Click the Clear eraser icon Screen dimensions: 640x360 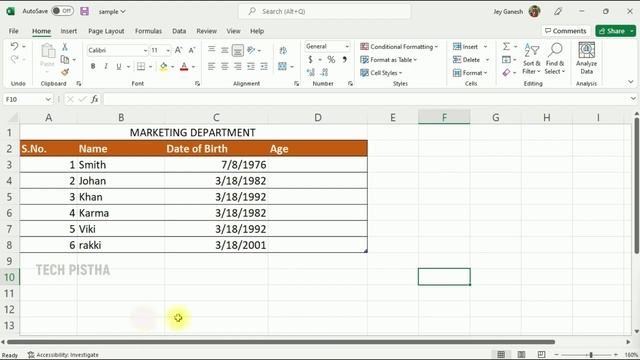(506, 73)
